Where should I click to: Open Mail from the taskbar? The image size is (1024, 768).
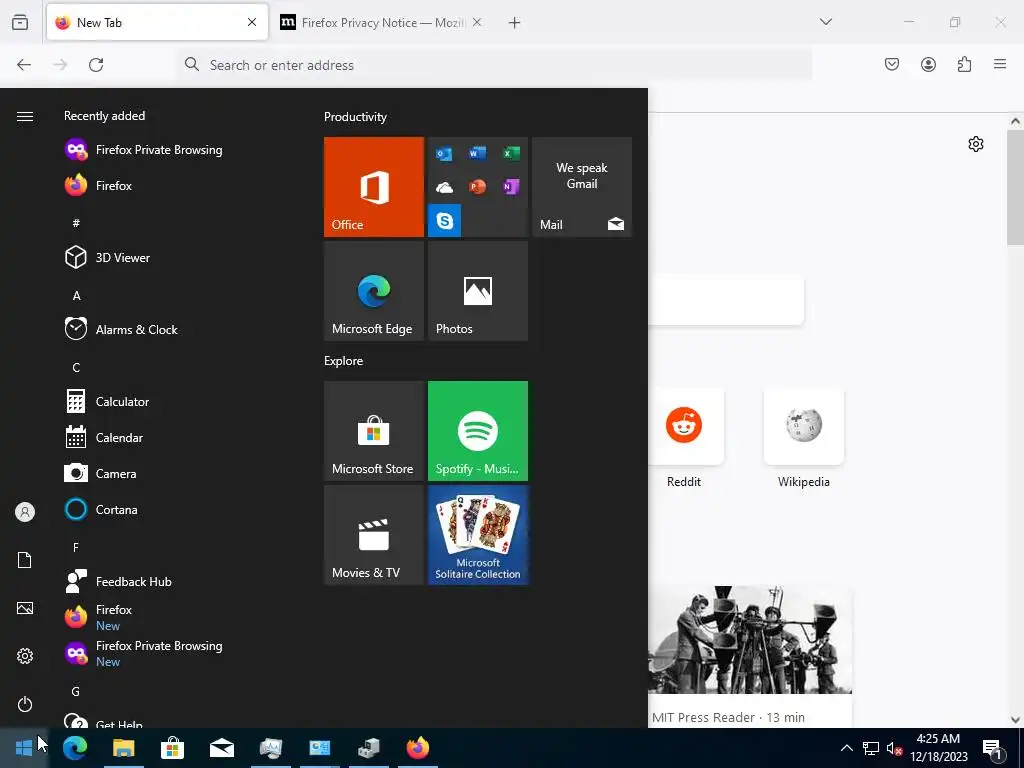coord(221,748)
